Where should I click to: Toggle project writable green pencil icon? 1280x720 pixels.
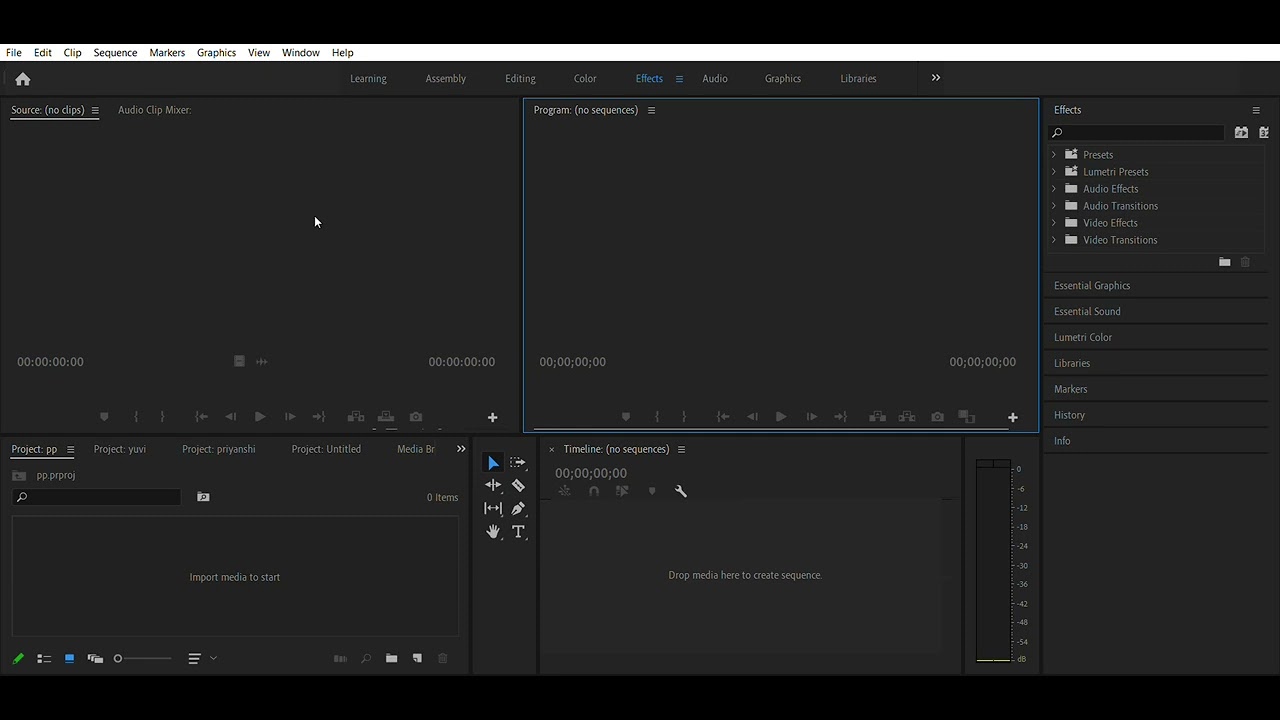pyautogui.click(x=18, y=658)
